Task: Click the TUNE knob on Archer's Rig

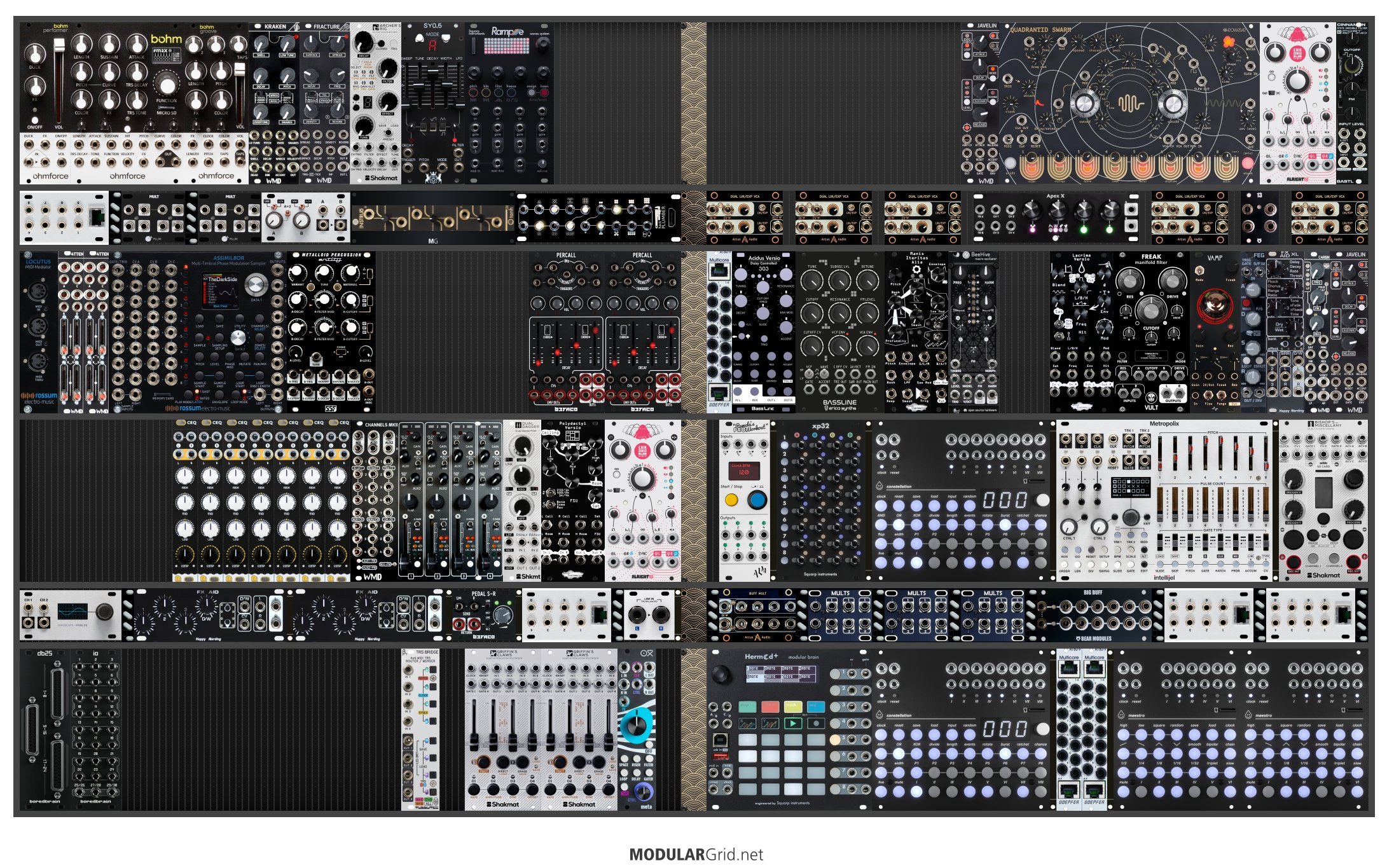Action: 364,125
